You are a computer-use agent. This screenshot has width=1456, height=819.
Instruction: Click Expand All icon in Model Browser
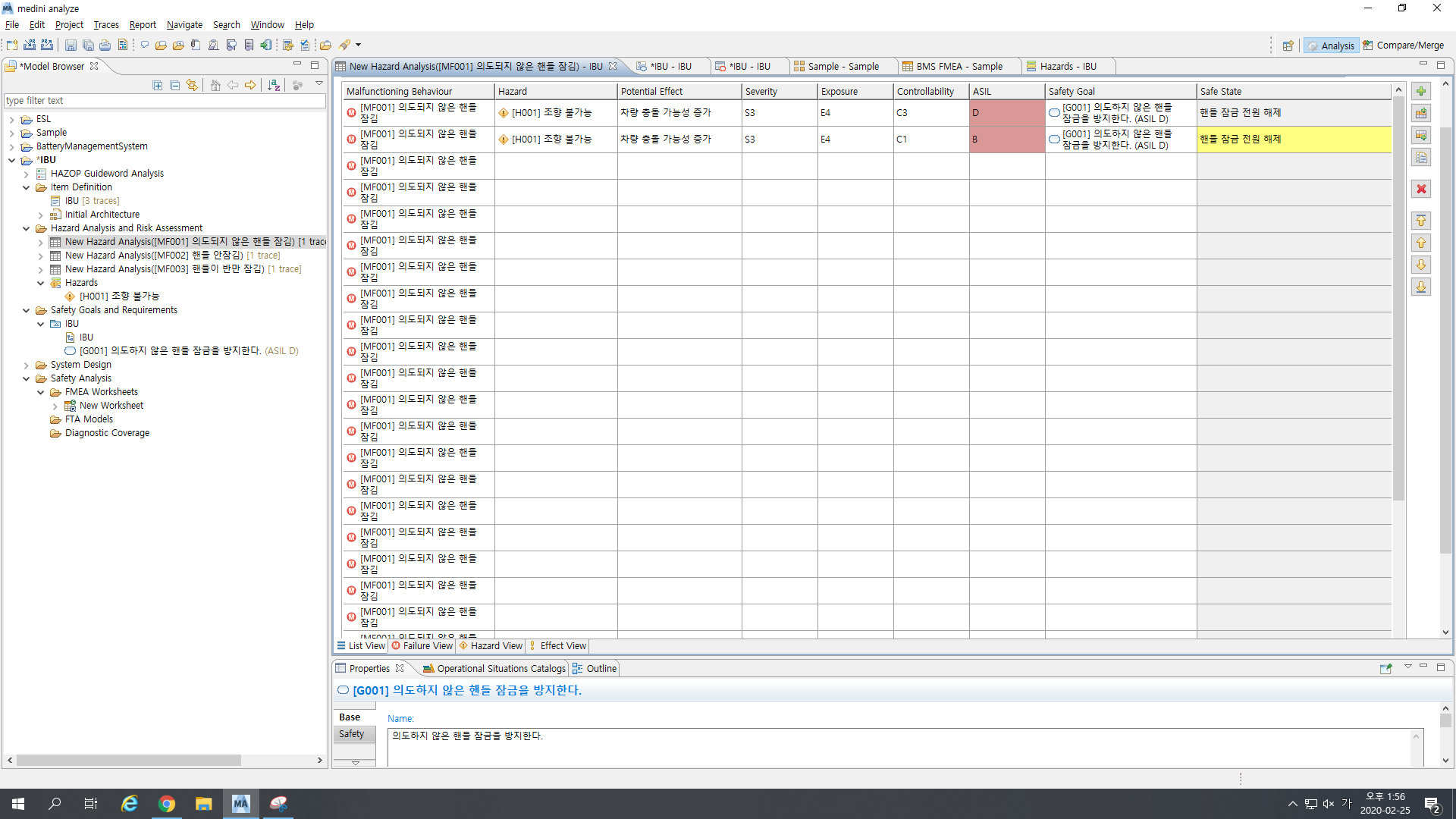click(157, 85)
